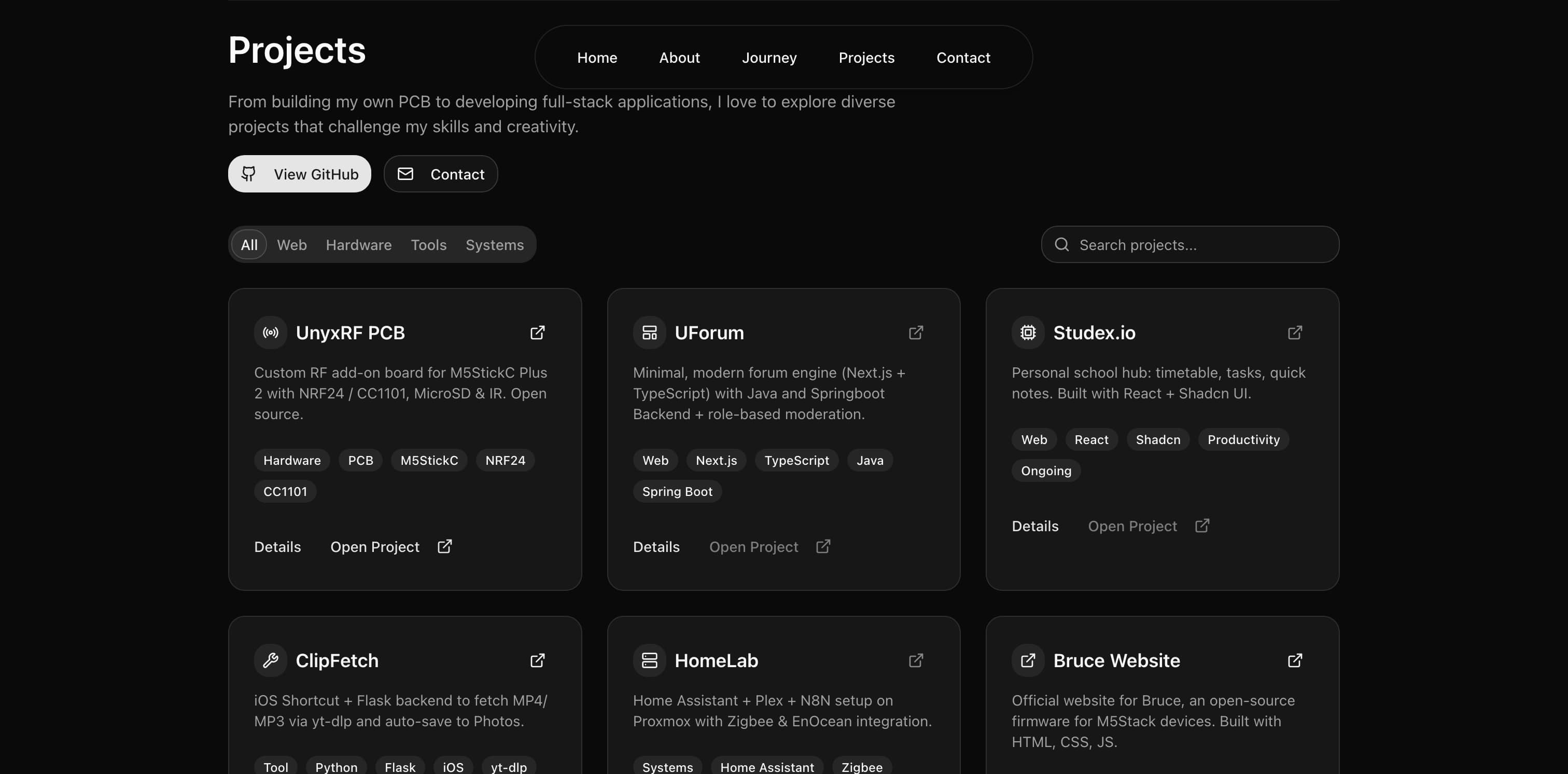Click the chip icon beside Studex.io
This screenshot has height=774, width=1568.
point(1028,333)
